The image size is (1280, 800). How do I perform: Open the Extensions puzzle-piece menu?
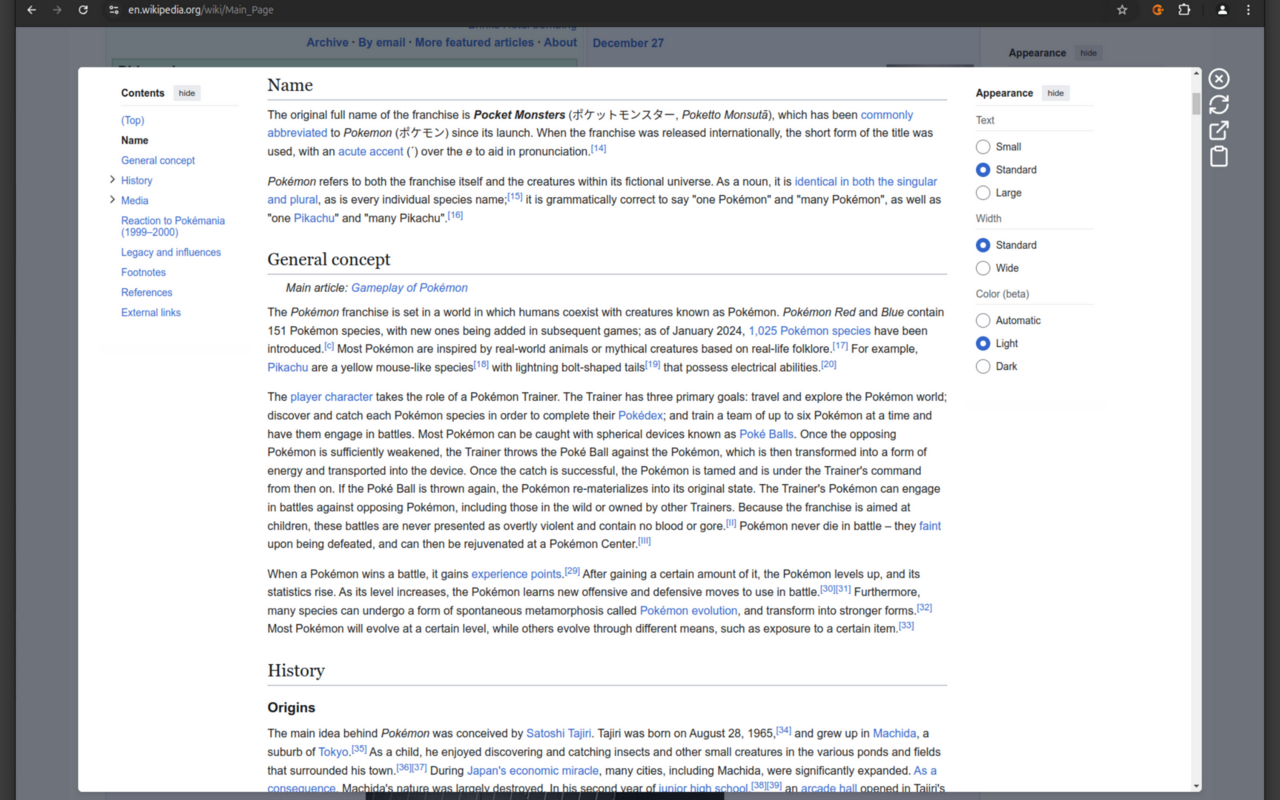pyautogui.click(x=1184, y=10)
